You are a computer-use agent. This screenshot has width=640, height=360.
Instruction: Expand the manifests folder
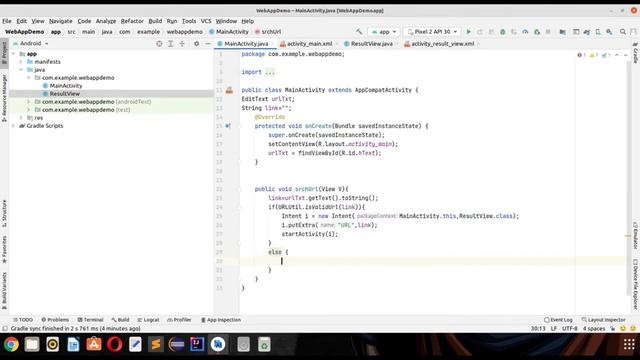(x=21, y=62)
